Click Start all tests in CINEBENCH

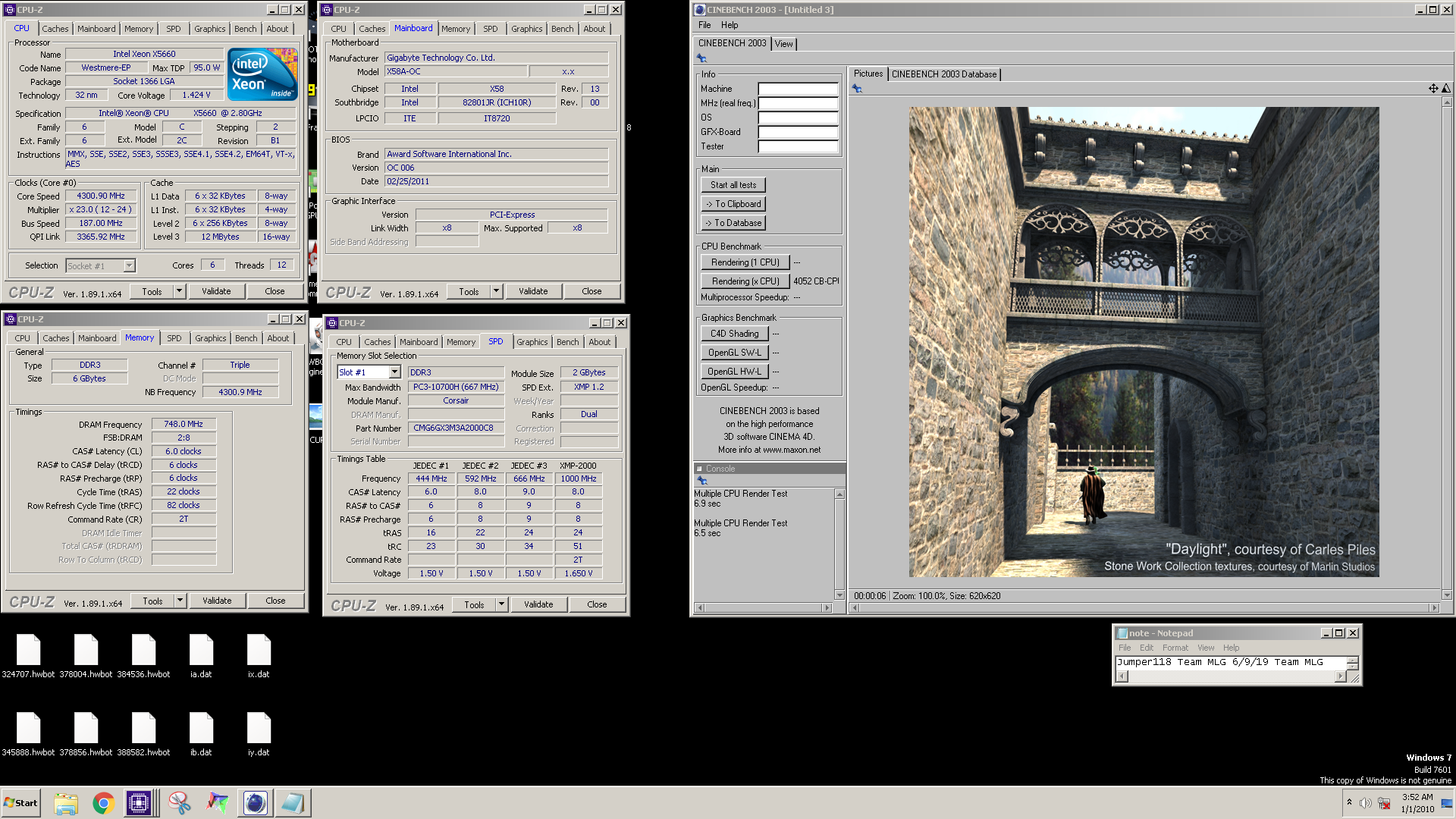(733, 185)
